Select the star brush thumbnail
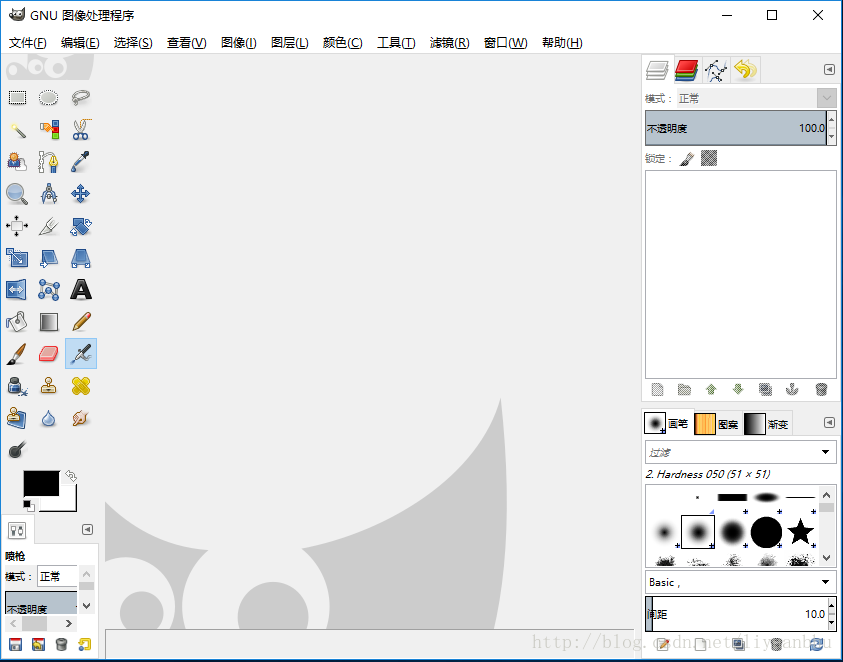The image size is (843, 662). [800, 531]
